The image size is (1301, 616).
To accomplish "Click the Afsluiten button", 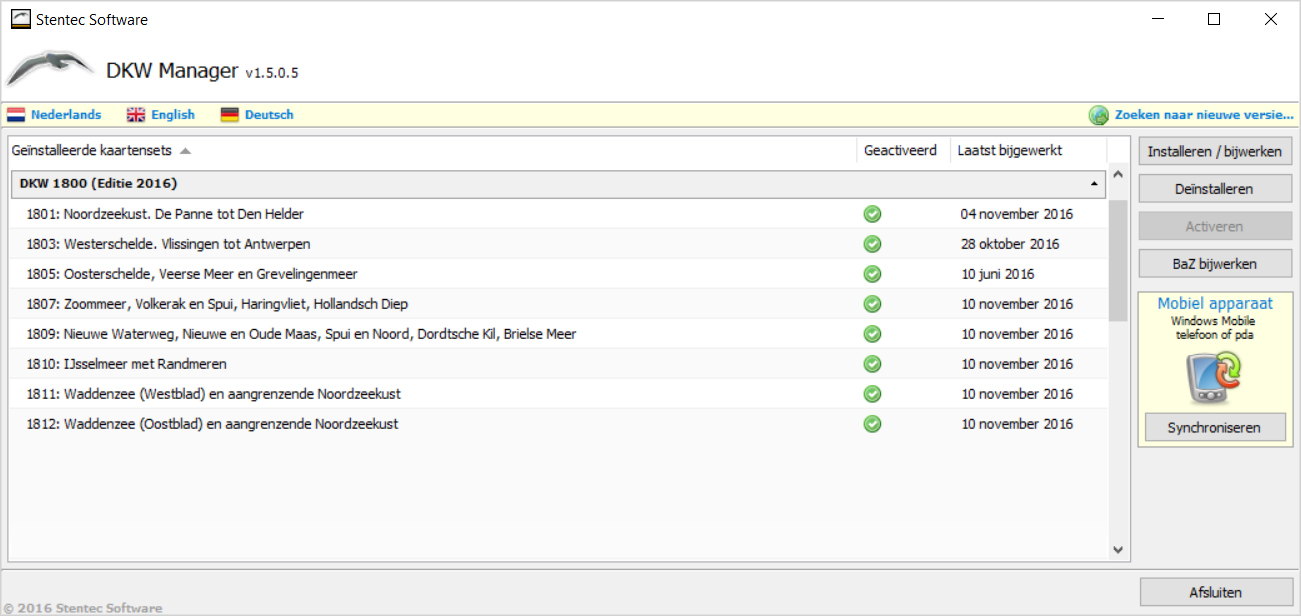I will [x=1215, y=592].
